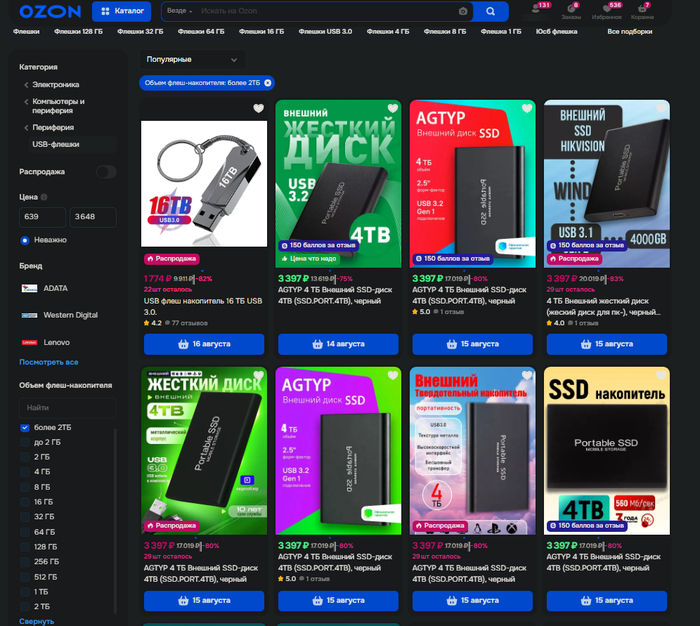Check the '64 ГБ' checkbox
Image resolution: width=700 pixels, height=626 pixels.
pyautogui.click(x=25, y=532)
